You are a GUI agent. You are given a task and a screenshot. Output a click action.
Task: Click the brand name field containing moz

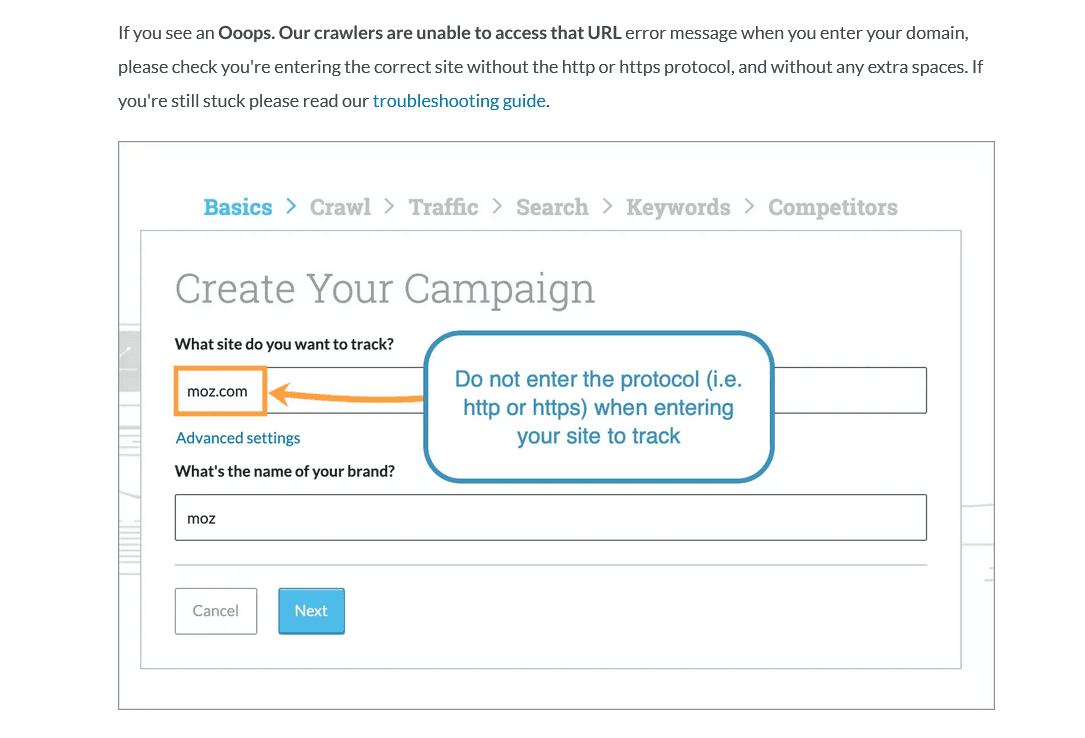tap(550, 518)
